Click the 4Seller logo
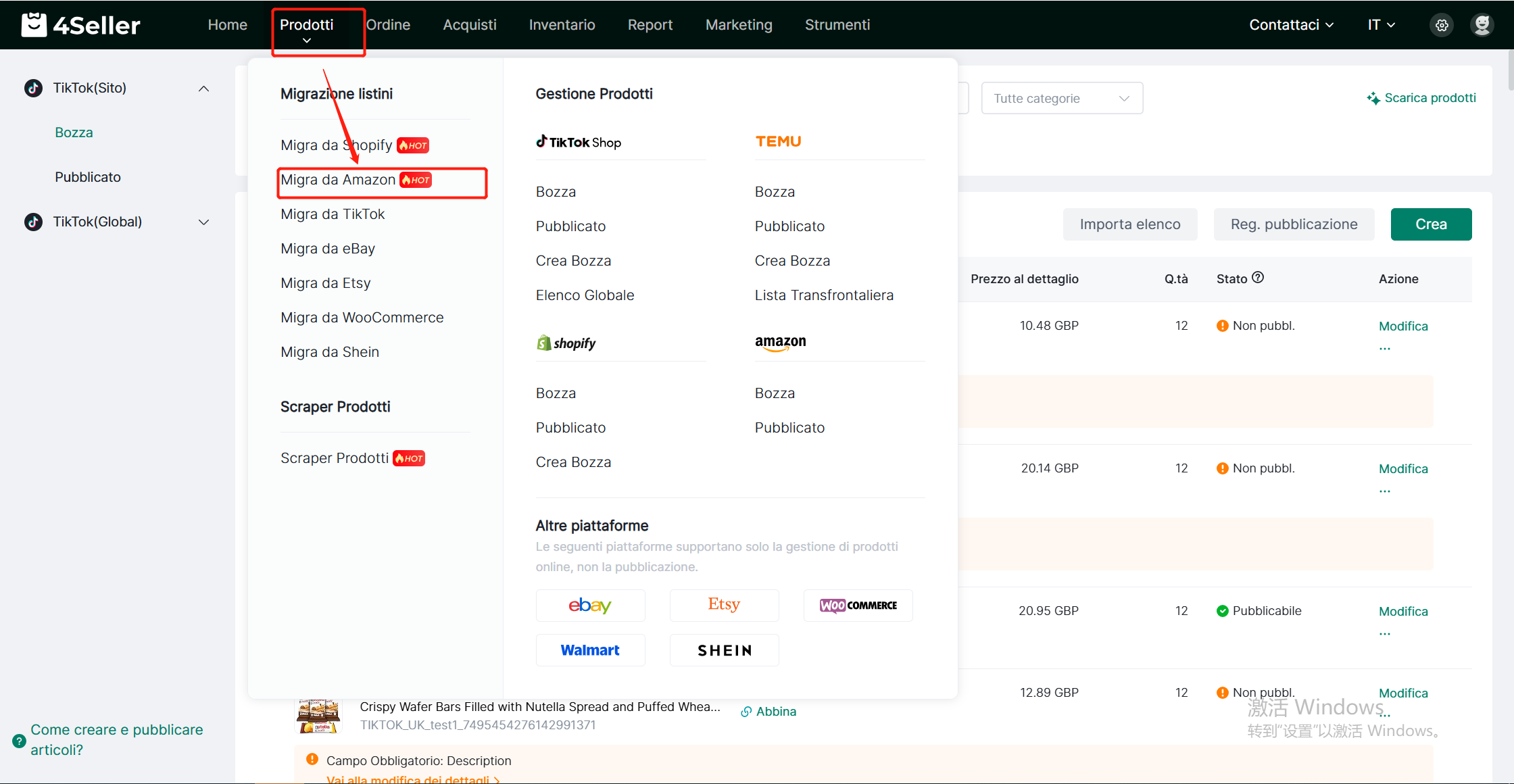This screenshot has width=1514, height=784. pos(81,25)
